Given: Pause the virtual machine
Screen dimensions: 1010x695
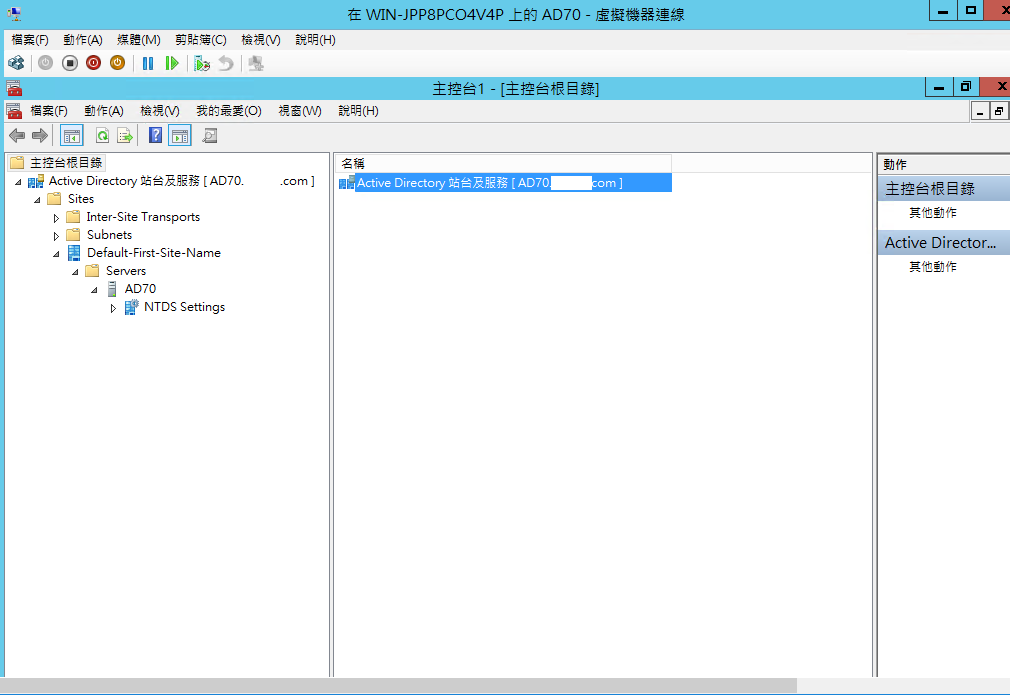Looking at the screenshot, I should (148, 63).
